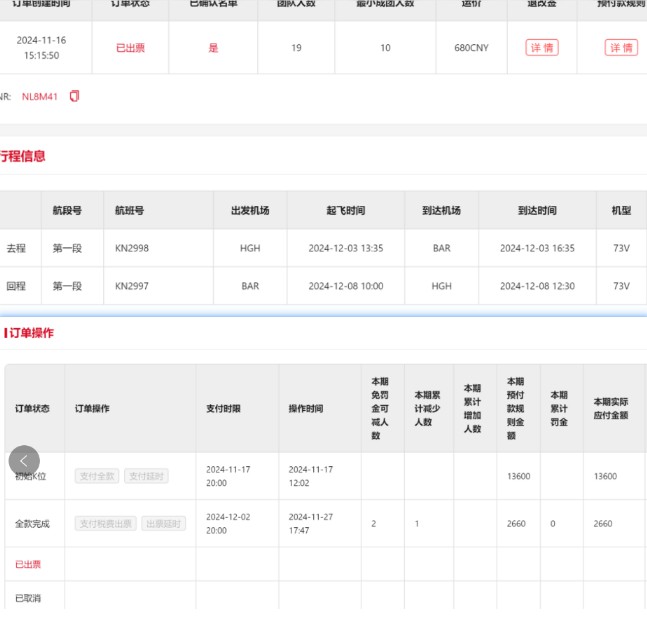Image resolution: width=647 pixels, height=618 pixels.
Task: Select the PNR code NL8M41
Action: [x=40, y=97]
